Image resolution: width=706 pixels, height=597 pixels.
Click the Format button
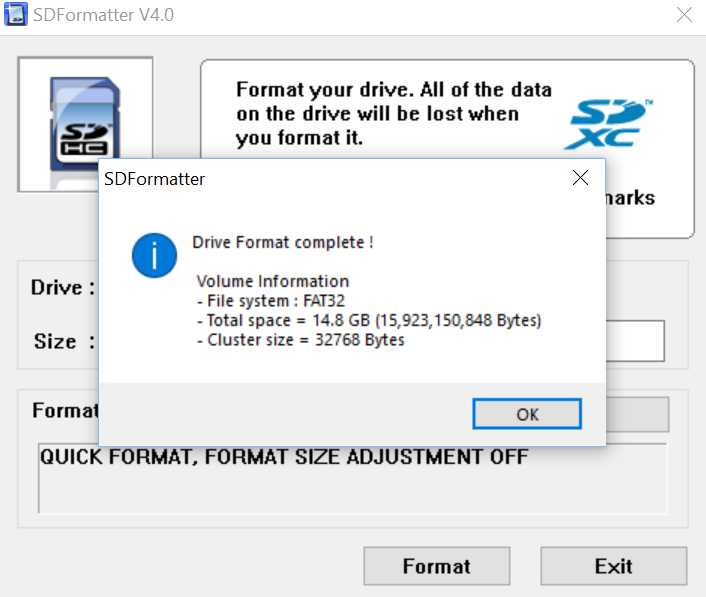436,566
